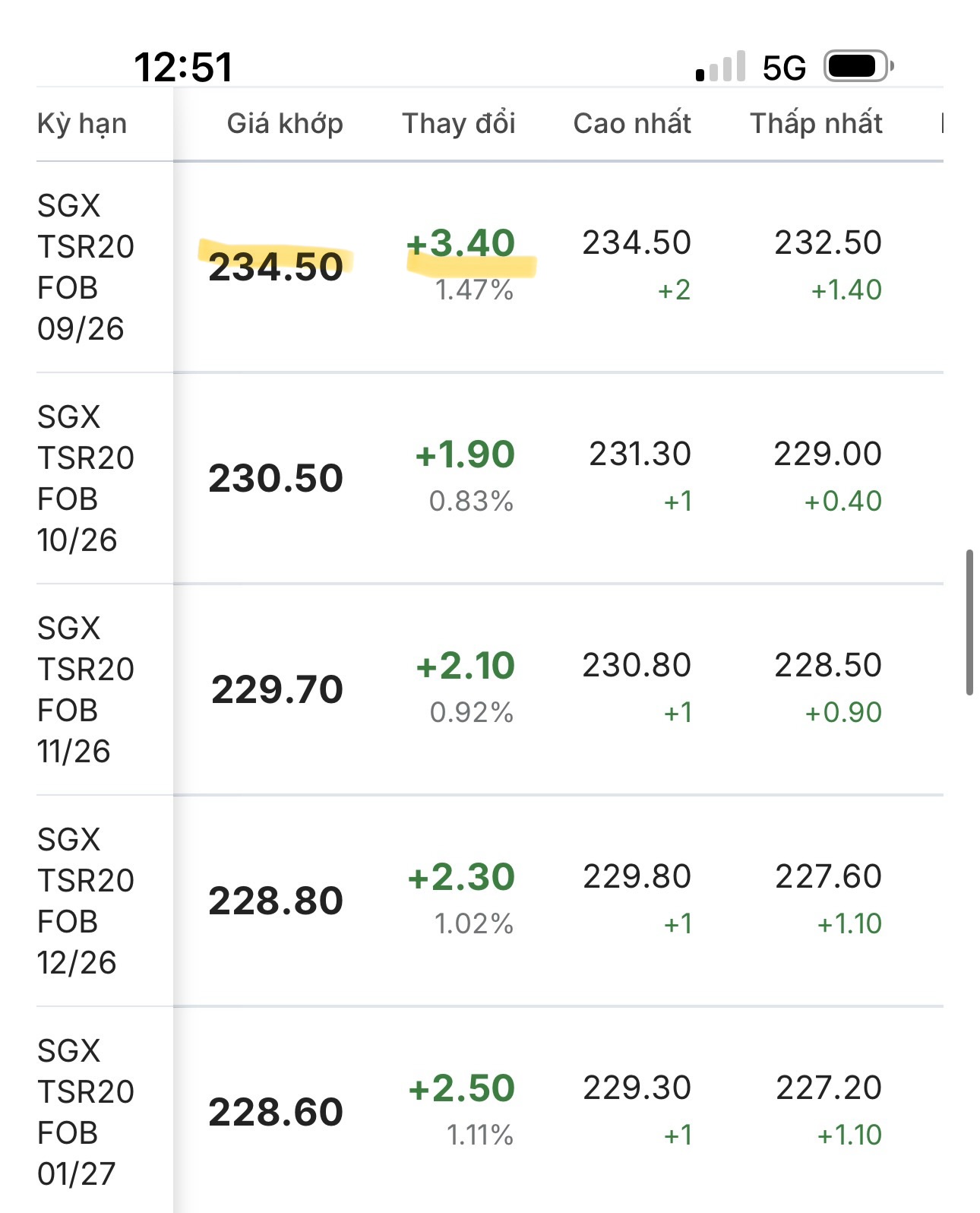Viewport: 980px width, 1213px height.
Task: Select the highlighted 234.50 matched price
Action: tap(276, 267)
